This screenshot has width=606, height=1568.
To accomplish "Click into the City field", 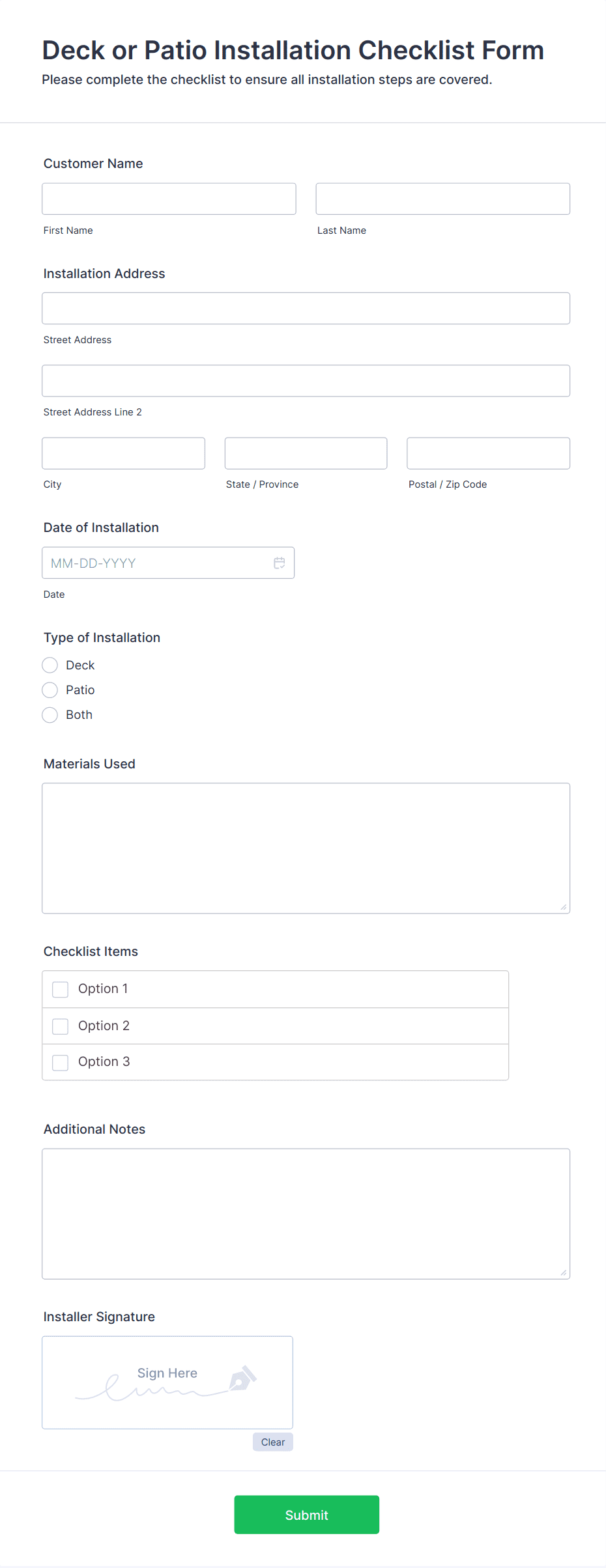I will (123, 453).
